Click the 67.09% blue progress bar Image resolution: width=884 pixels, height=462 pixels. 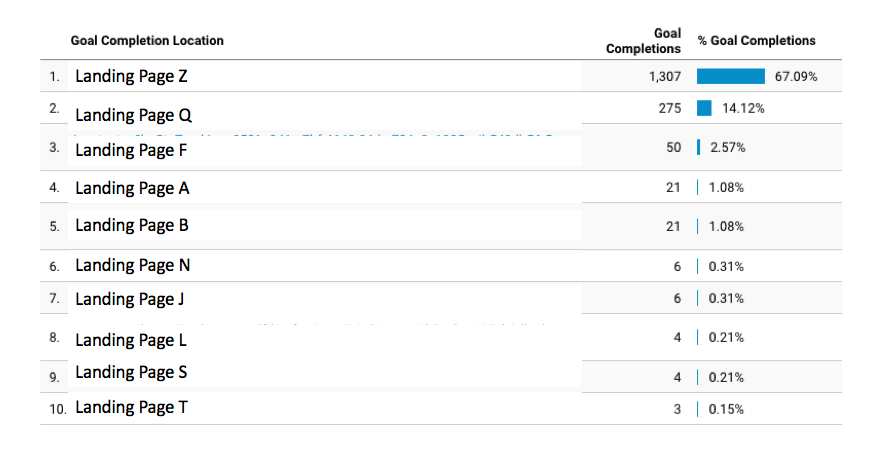[x=731, y=76]
